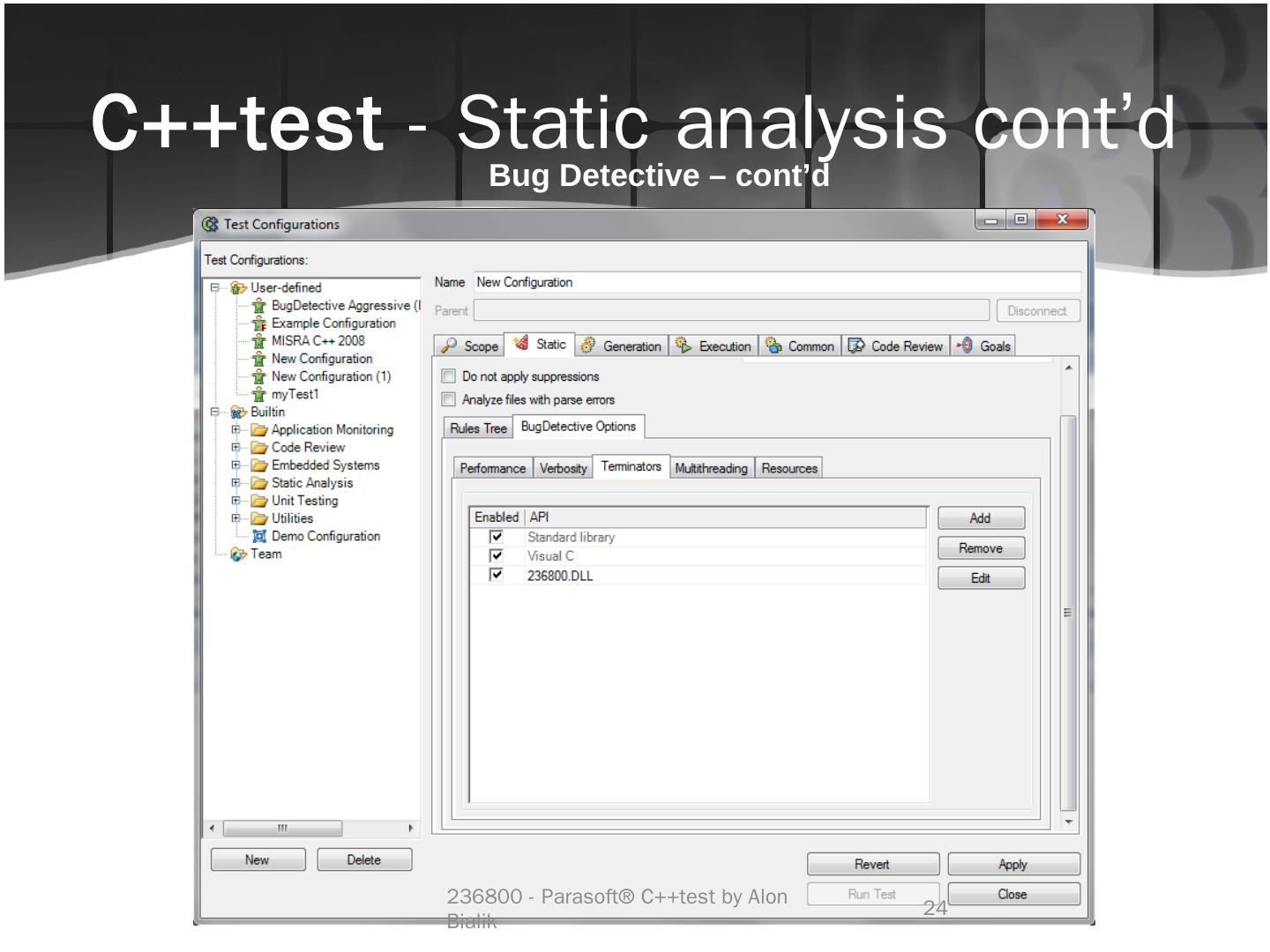Click the myTest1 configuration icon
Viewport: 1270px width, 952px height.
[259, 394]
